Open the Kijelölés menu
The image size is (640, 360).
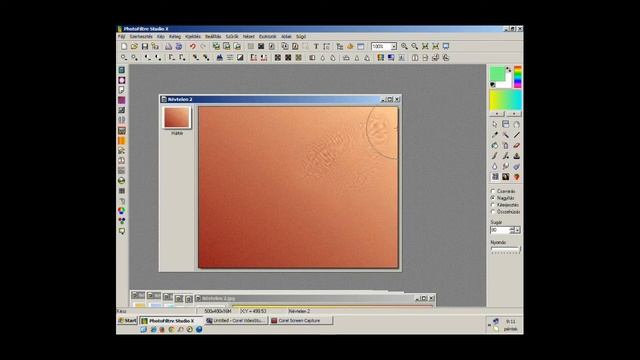(193, 37)
